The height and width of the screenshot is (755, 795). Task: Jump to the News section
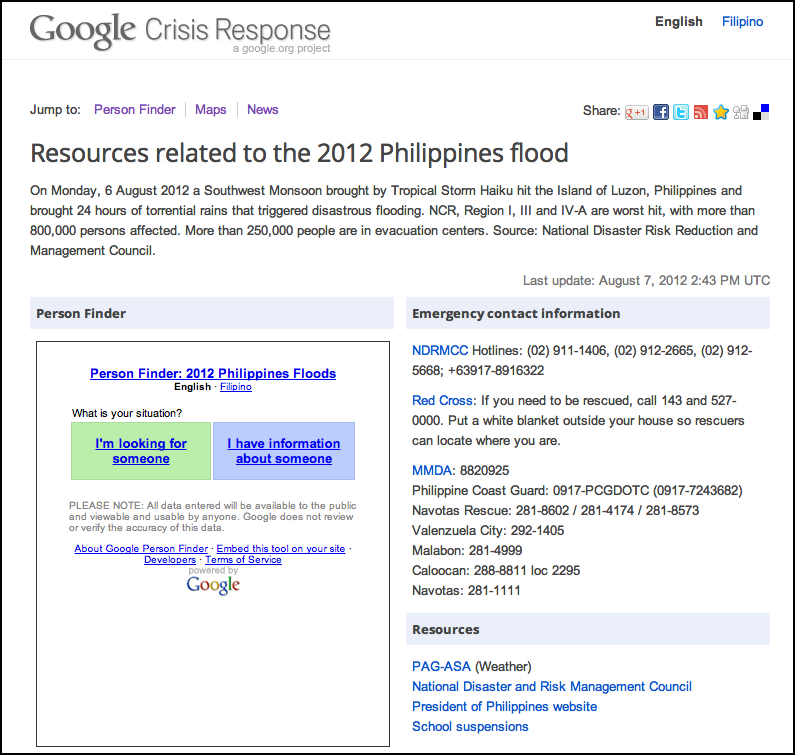263,110
